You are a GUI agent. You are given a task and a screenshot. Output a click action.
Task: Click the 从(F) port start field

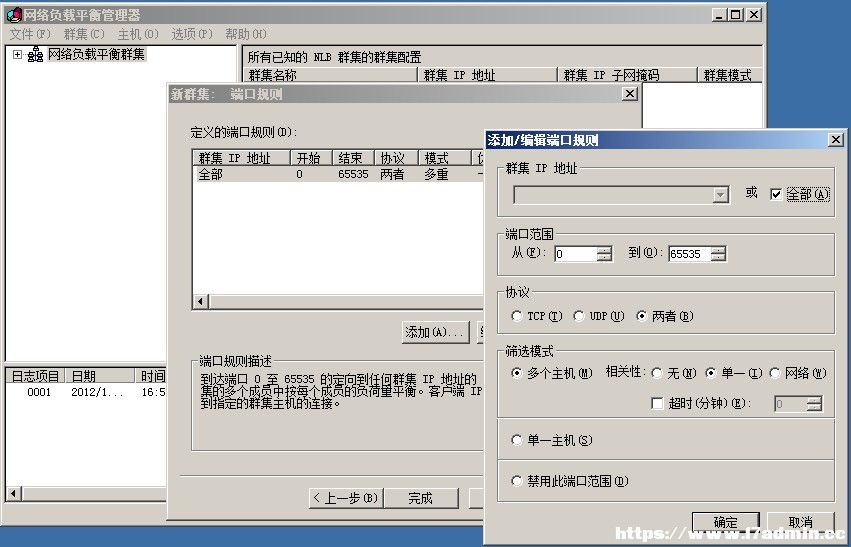tap(575, 253)
